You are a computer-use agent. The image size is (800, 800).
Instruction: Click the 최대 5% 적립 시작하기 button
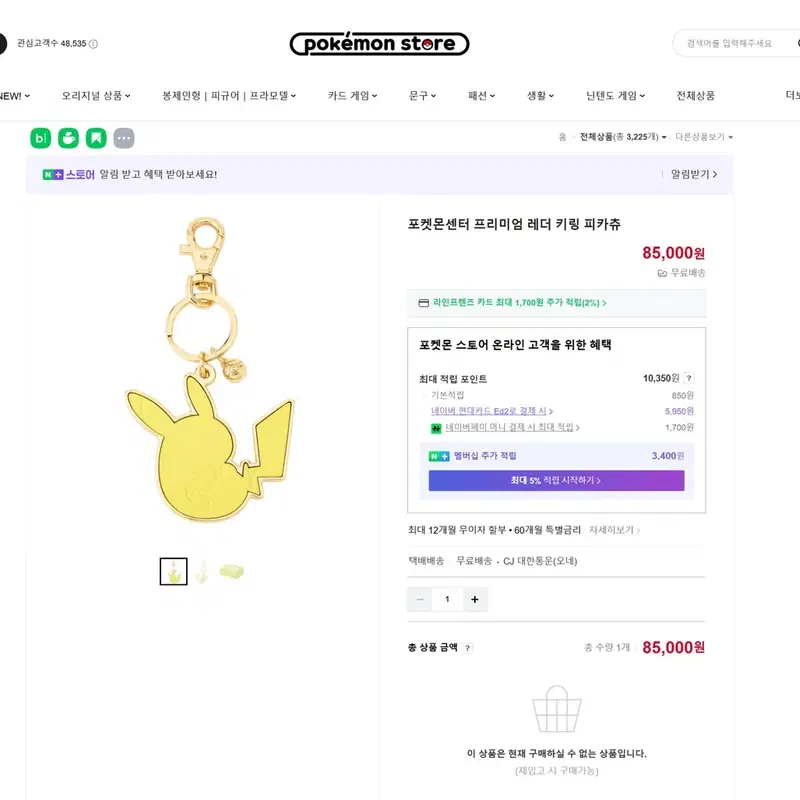[556, 481]
